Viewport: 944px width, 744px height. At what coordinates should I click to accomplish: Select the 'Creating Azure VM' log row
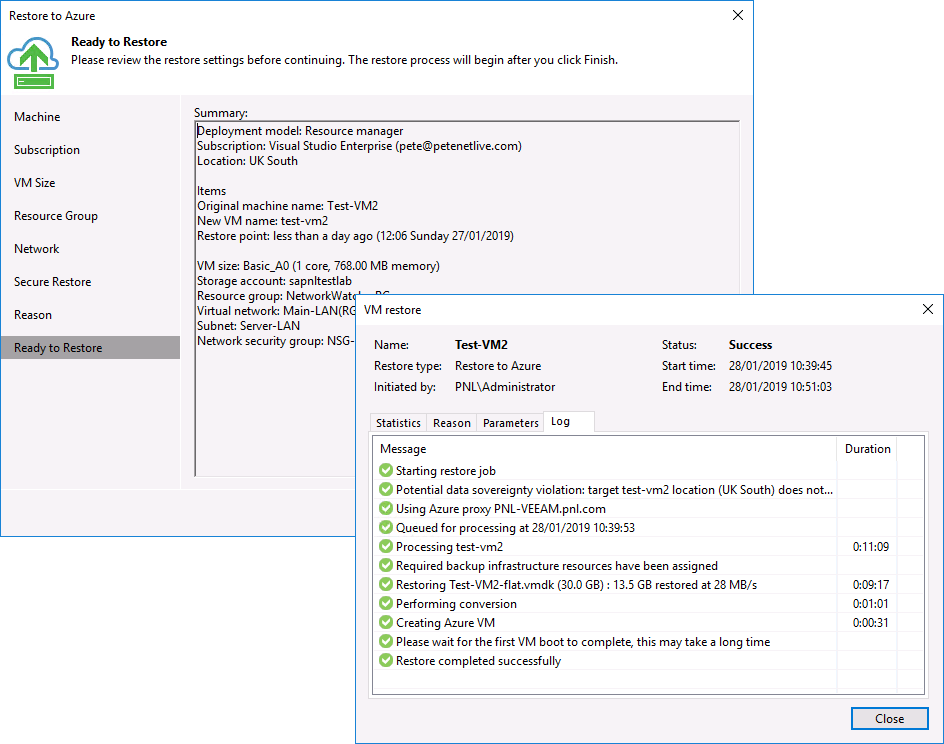648,622
